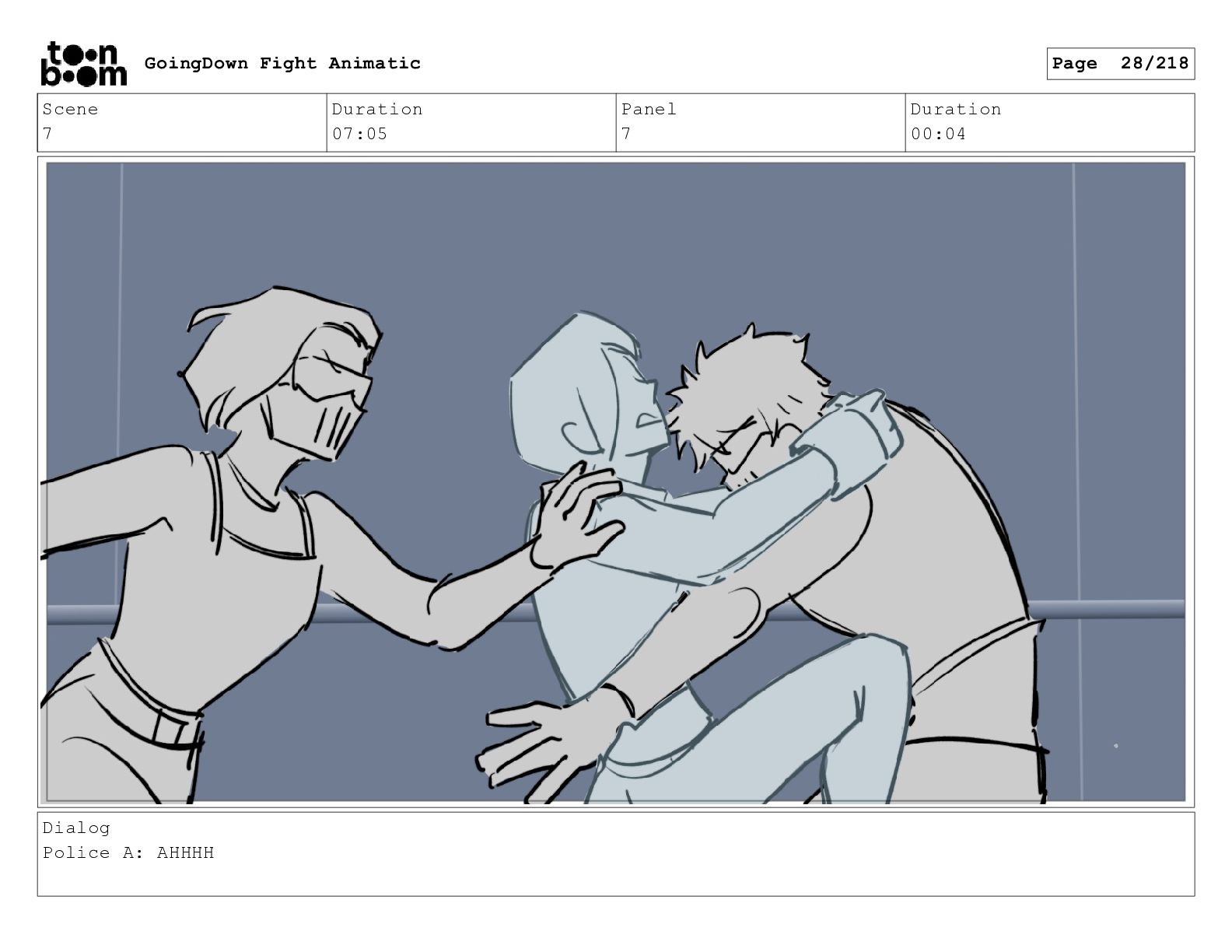The width and height of the screenshot is (1232, 952).
Task: Click the masked character's goggles
Action: point(336,380)
